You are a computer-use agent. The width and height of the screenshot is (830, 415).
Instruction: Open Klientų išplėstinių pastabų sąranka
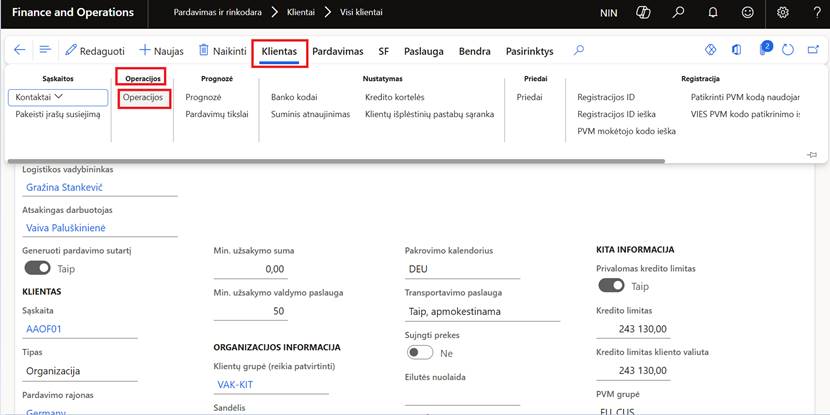click(x=429, y=114)
